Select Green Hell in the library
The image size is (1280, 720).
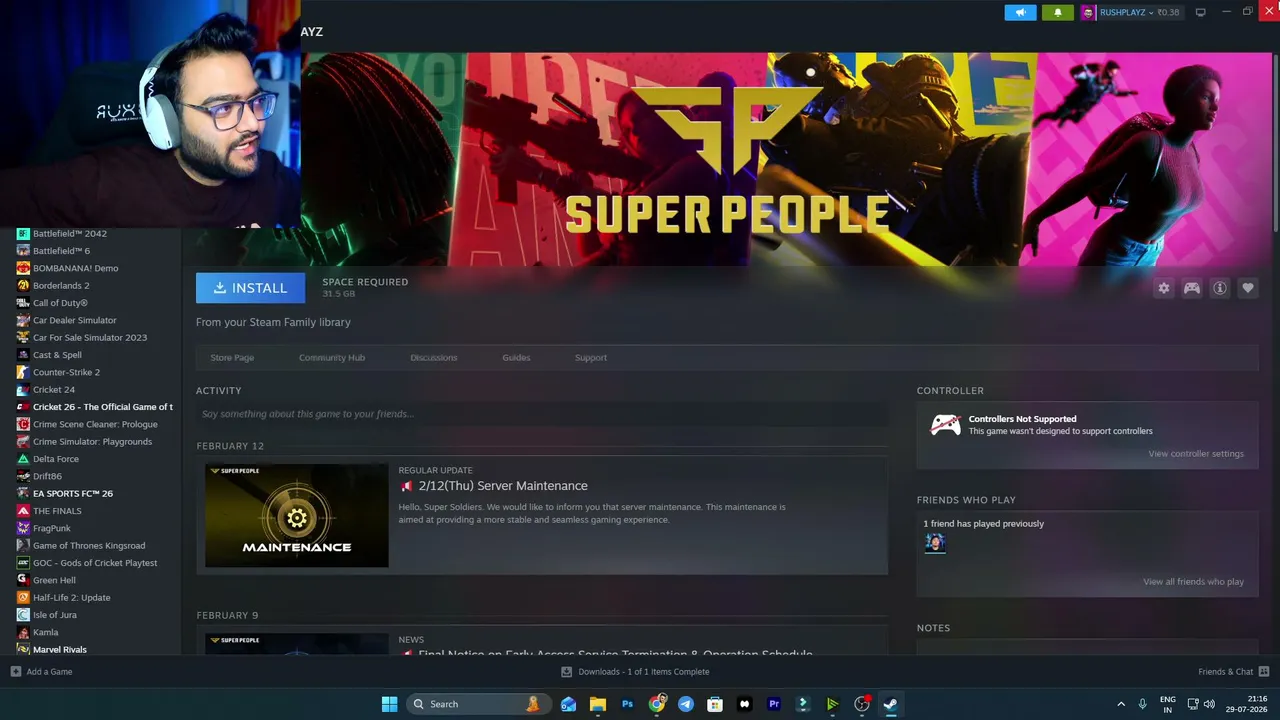click(x=54, y=580)
